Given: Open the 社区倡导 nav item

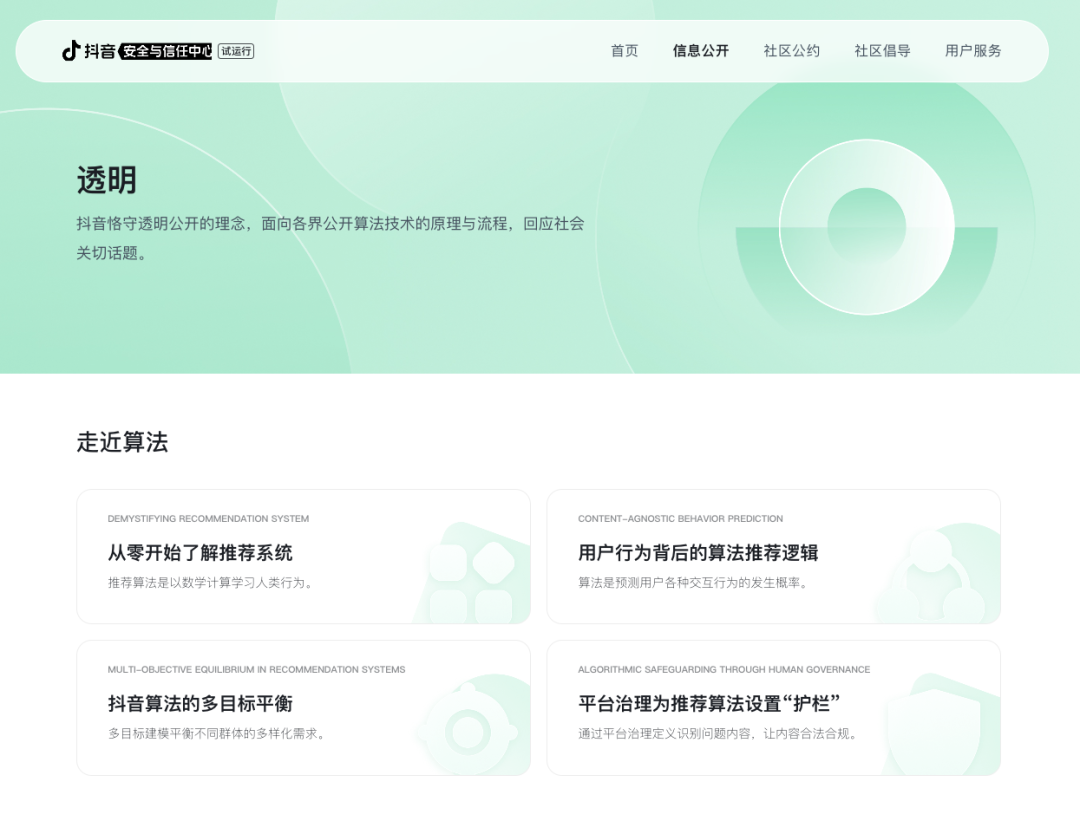Looking at the screenshot, I should tap(882, 51).
